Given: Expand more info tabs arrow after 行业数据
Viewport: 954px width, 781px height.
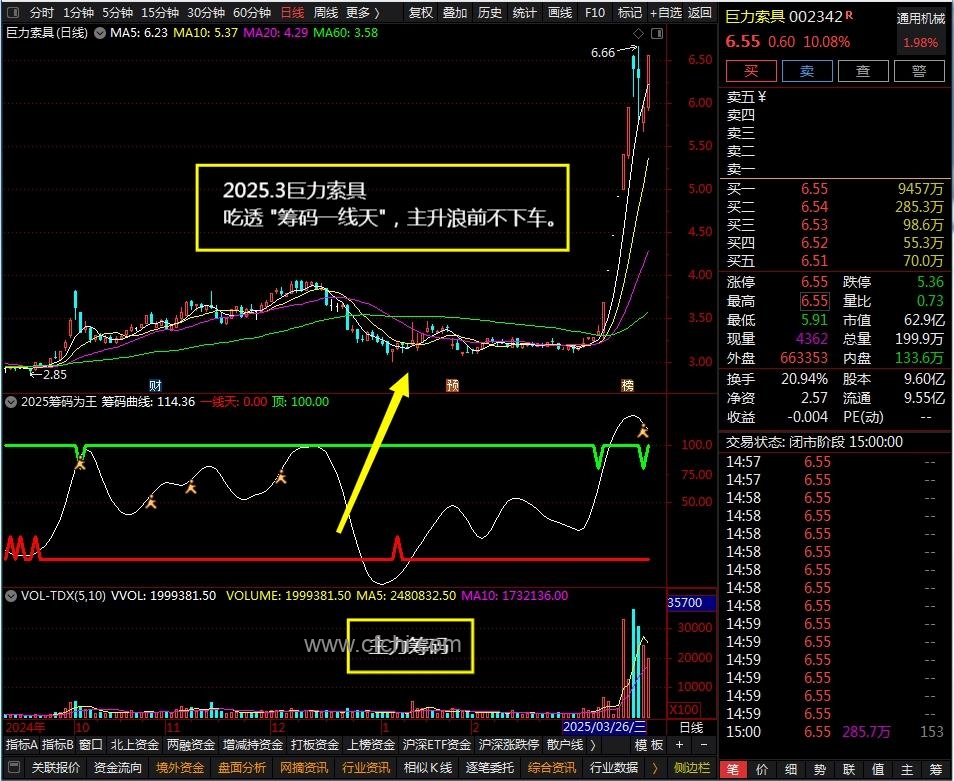Looking at the screenshot, I should [x=655, y=768].
